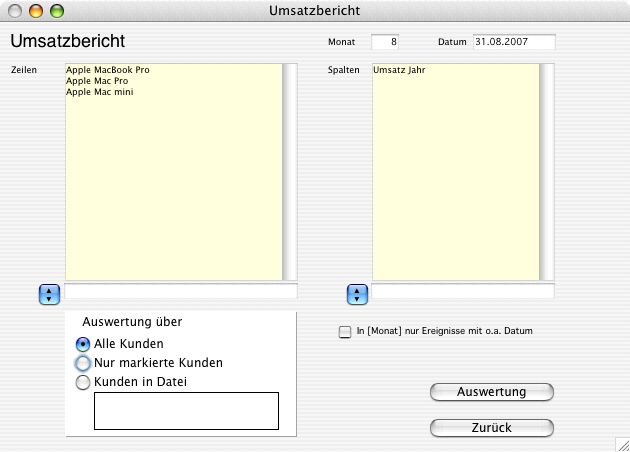Pick Apple Mac mini in the list
The height and width of the screenshot is (452, 630).
coord(100,92)
